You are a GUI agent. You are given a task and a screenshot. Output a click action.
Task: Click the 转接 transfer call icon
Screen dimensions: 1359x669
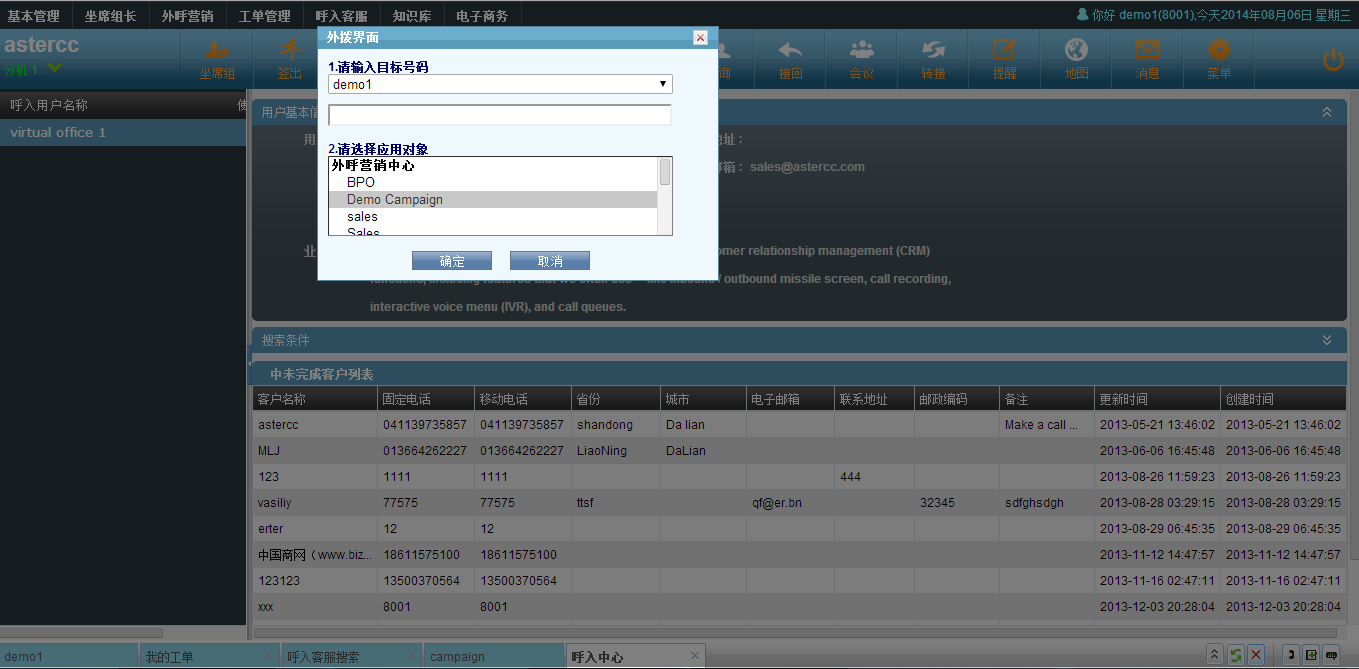tap(933, 59)
